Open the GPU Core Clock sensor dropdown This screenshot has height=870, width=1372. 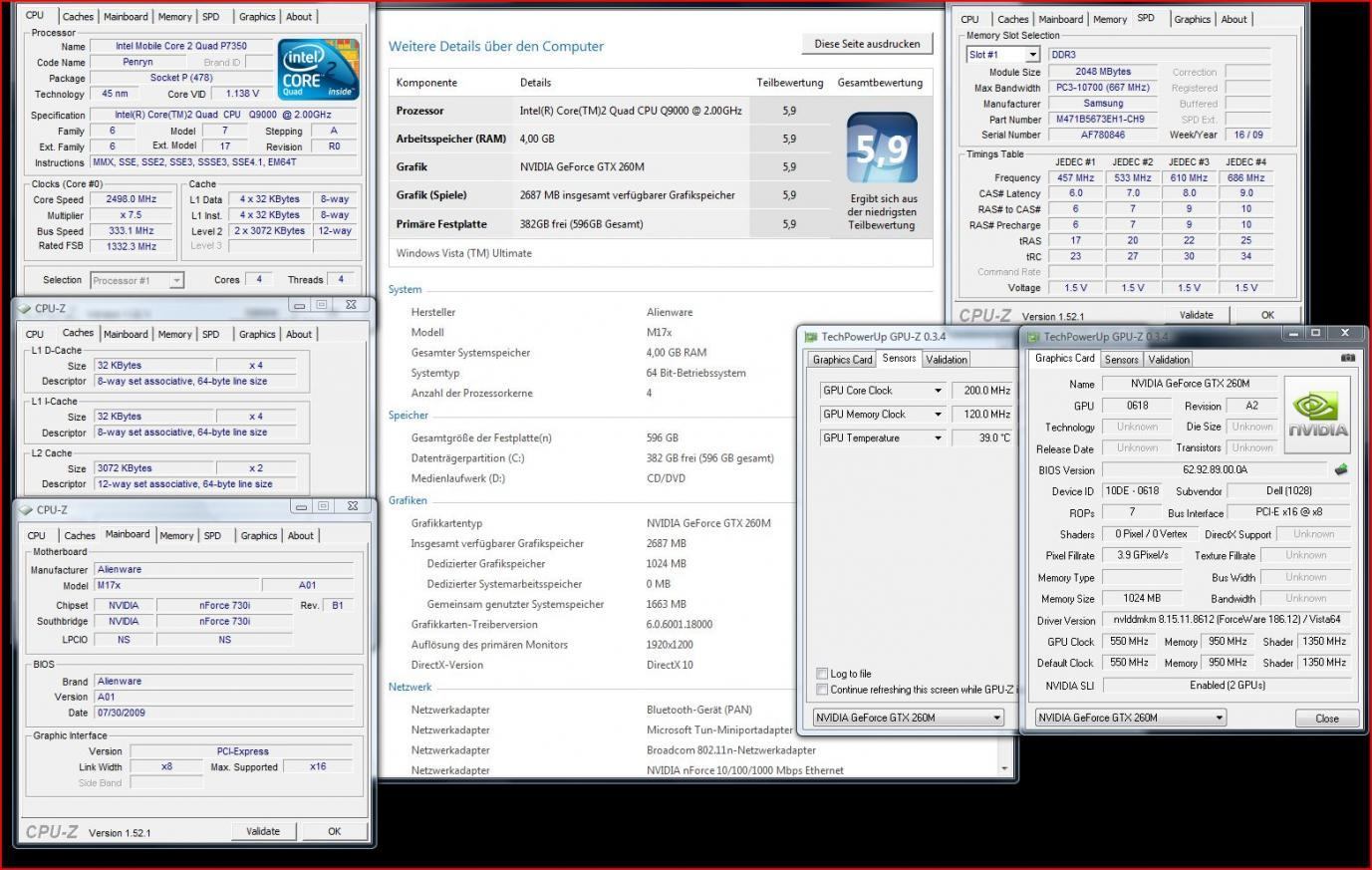pyautogui.click(x=938, y=391)
